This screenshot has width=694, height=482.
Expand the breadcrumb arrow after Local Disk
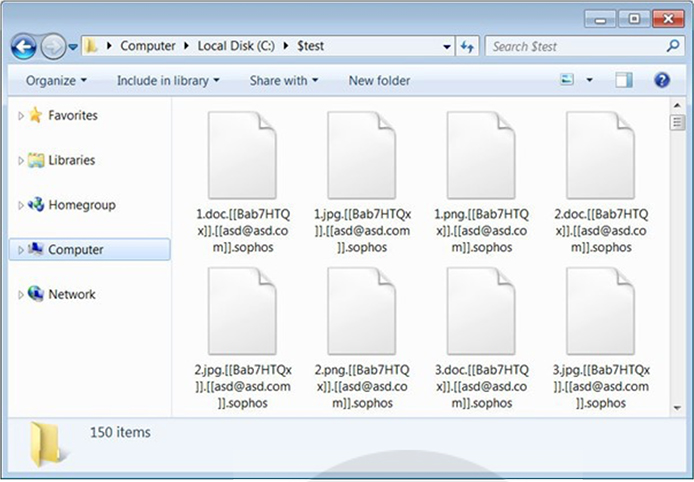286,46
